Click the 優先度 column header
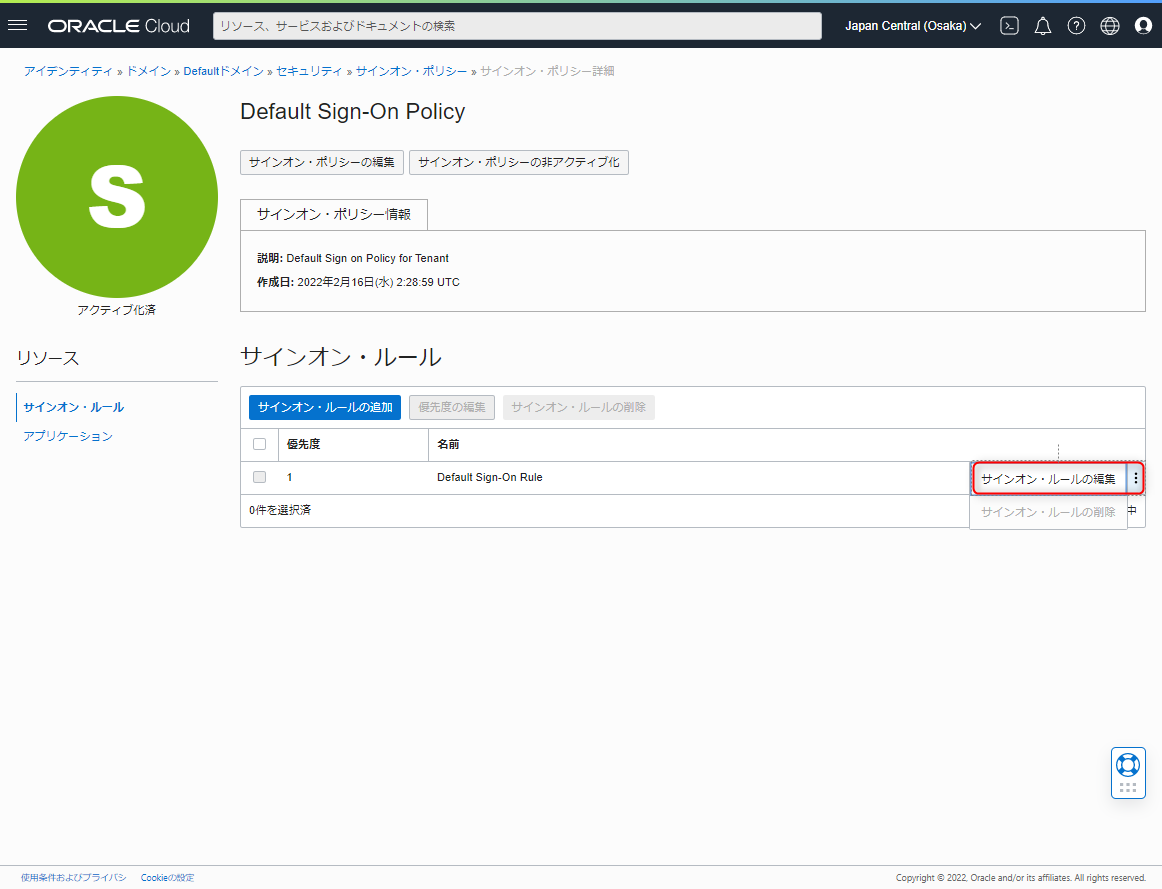 click(303, 444)
